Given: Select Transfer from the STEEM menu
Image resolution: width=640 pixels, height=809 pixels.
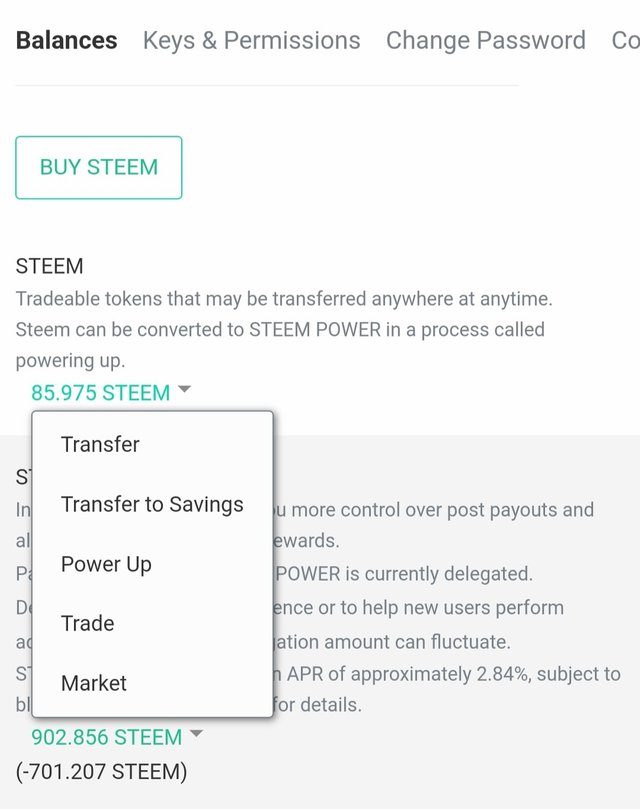Looking at the screenshot, I should (x=100, y=444).
